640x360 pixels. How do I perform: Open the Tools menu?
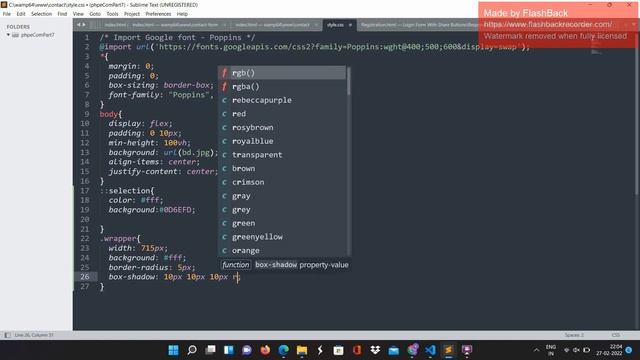click(112, 14)
